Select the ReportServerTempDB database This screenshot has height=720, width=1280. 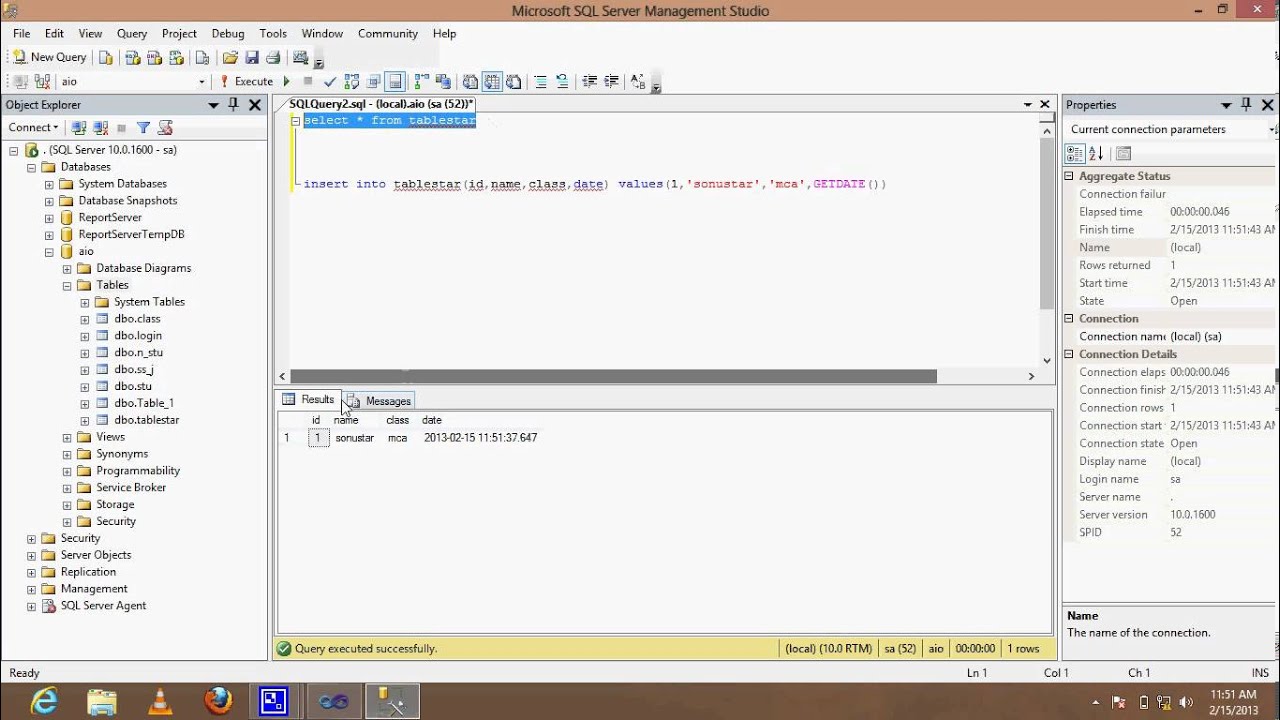[131, 234]
